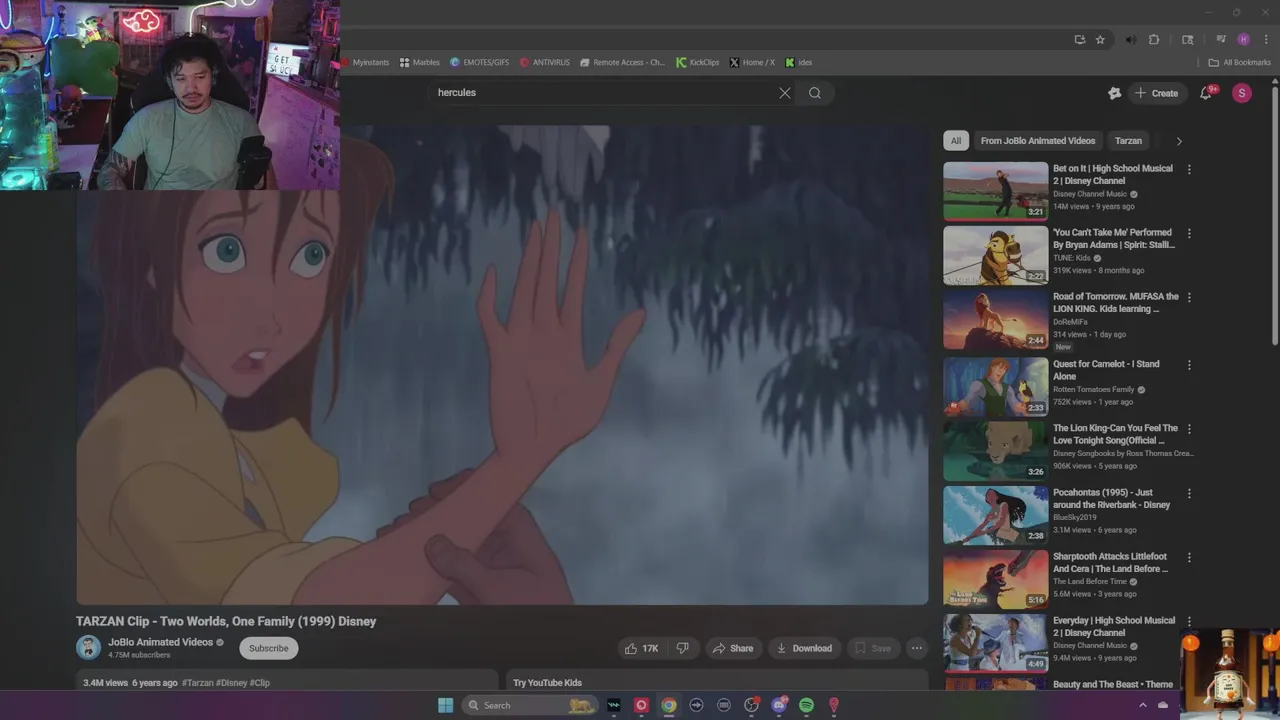Open options for Pocahontas video

tap(1189, 493)
